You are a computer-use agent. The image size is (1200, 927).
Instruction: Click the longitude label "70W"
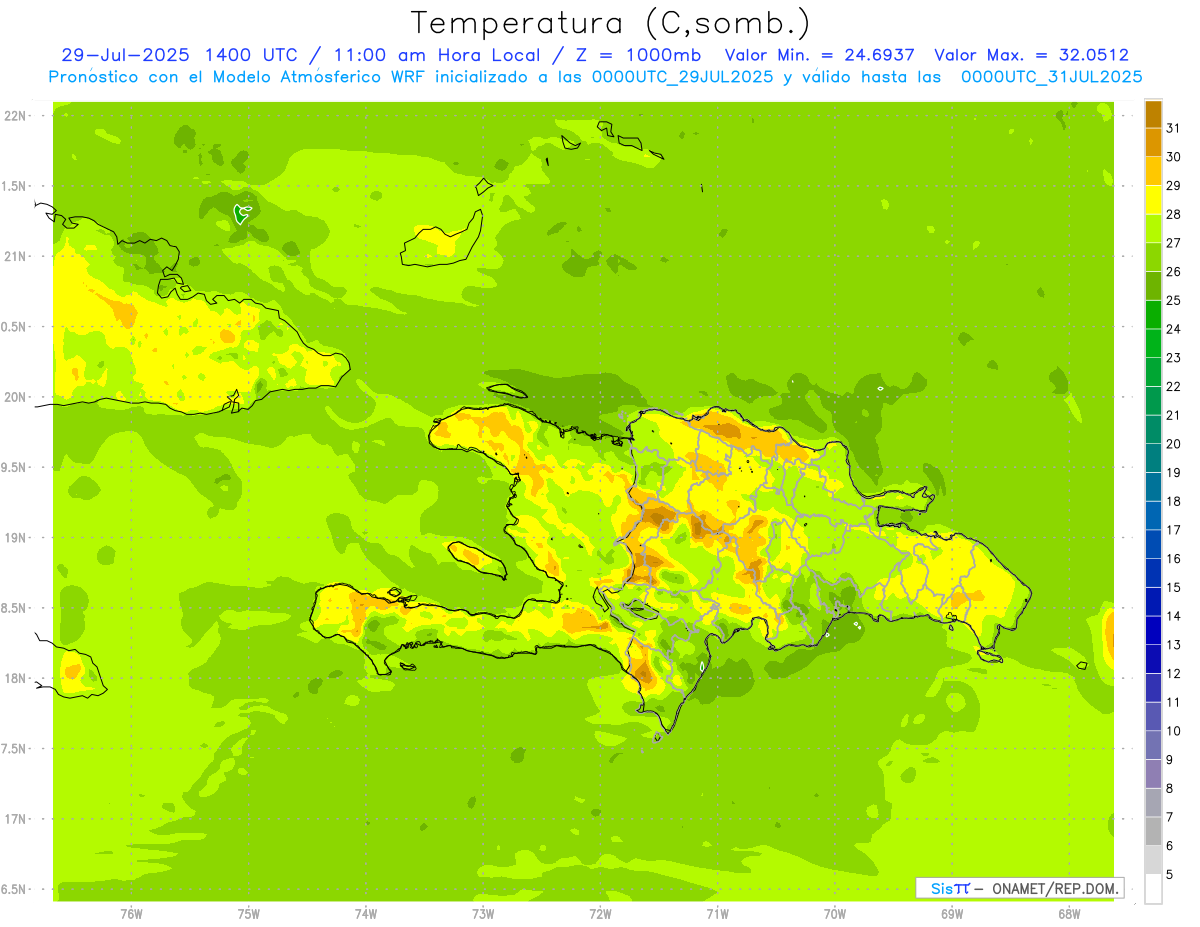pyautogui.click(x=835, y=914)
